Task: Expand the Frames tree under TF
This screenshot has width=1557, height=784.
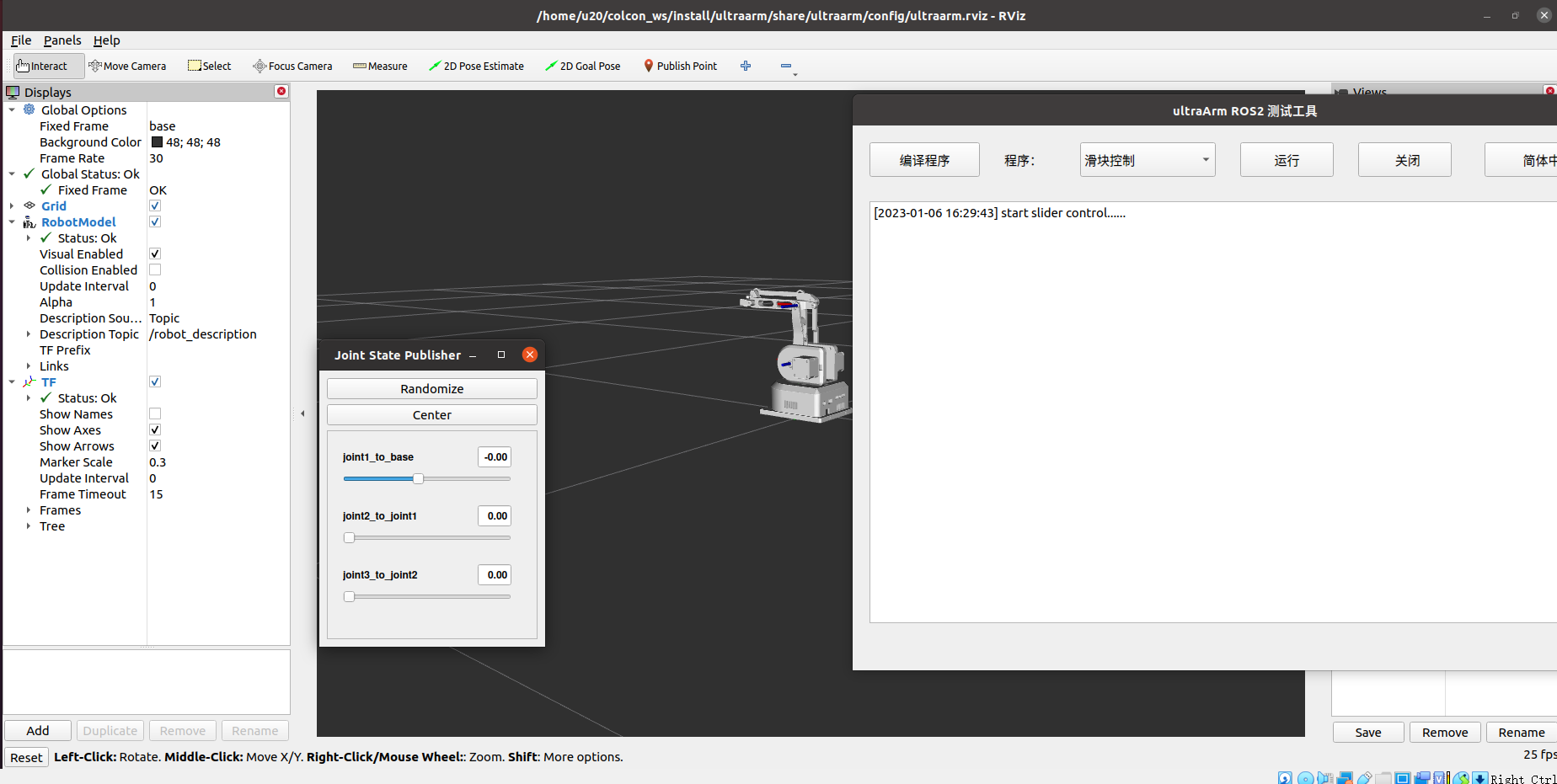Action: coord(29,509)
